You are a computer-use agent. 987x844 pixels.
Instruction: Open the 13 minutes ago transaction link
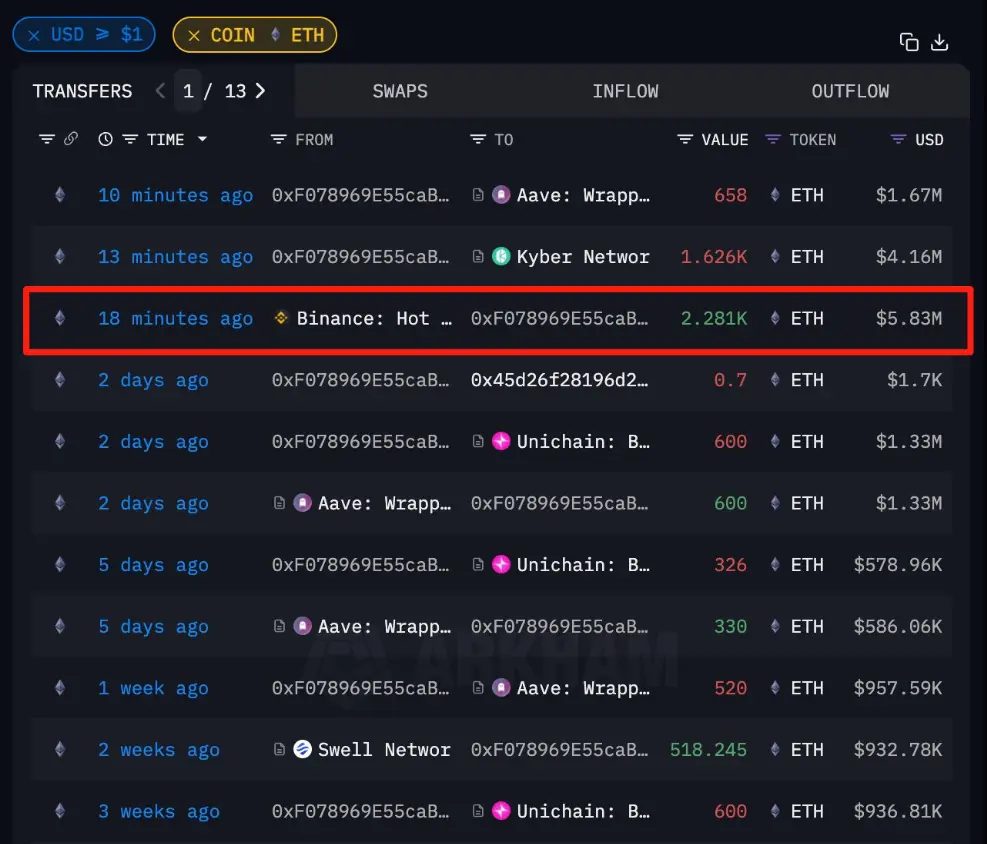click(x=176, y=257)
